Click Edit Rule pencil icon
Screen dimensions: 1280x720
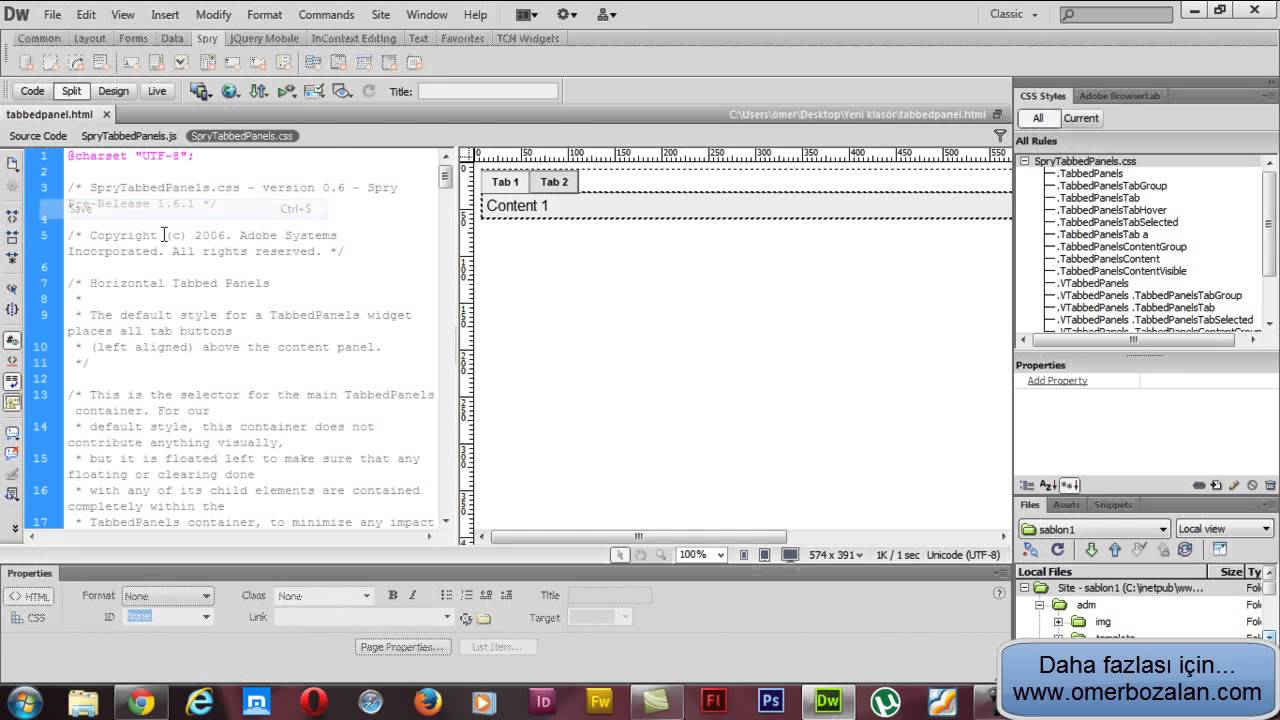[x=1234, y=485]
